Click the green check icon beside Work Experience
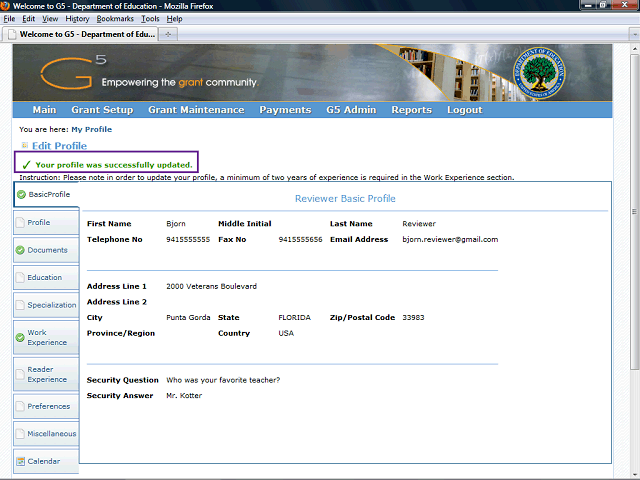The width and height of the screenshot is (640, 480). (20, 338)
